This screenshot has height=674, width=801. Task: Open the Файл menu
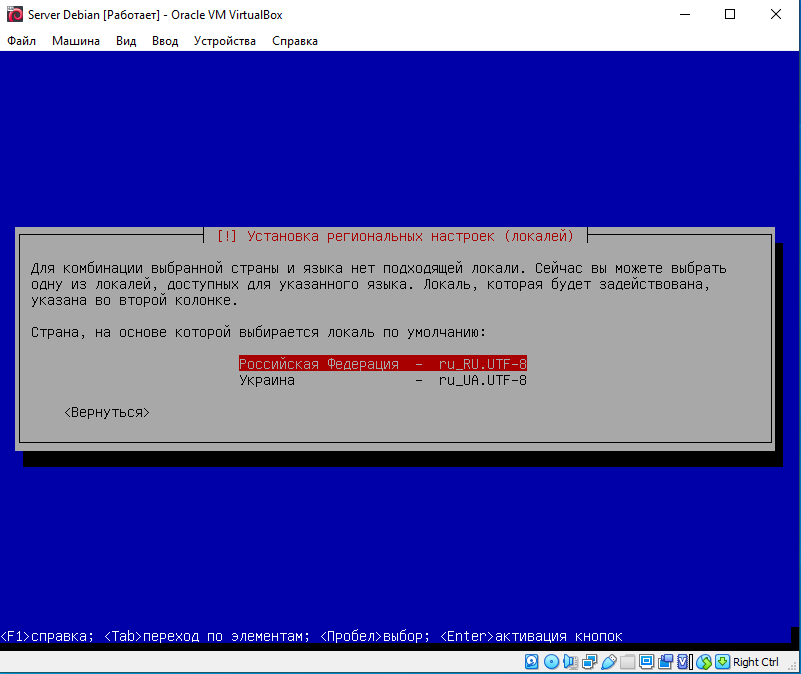[x=21, y=41]
